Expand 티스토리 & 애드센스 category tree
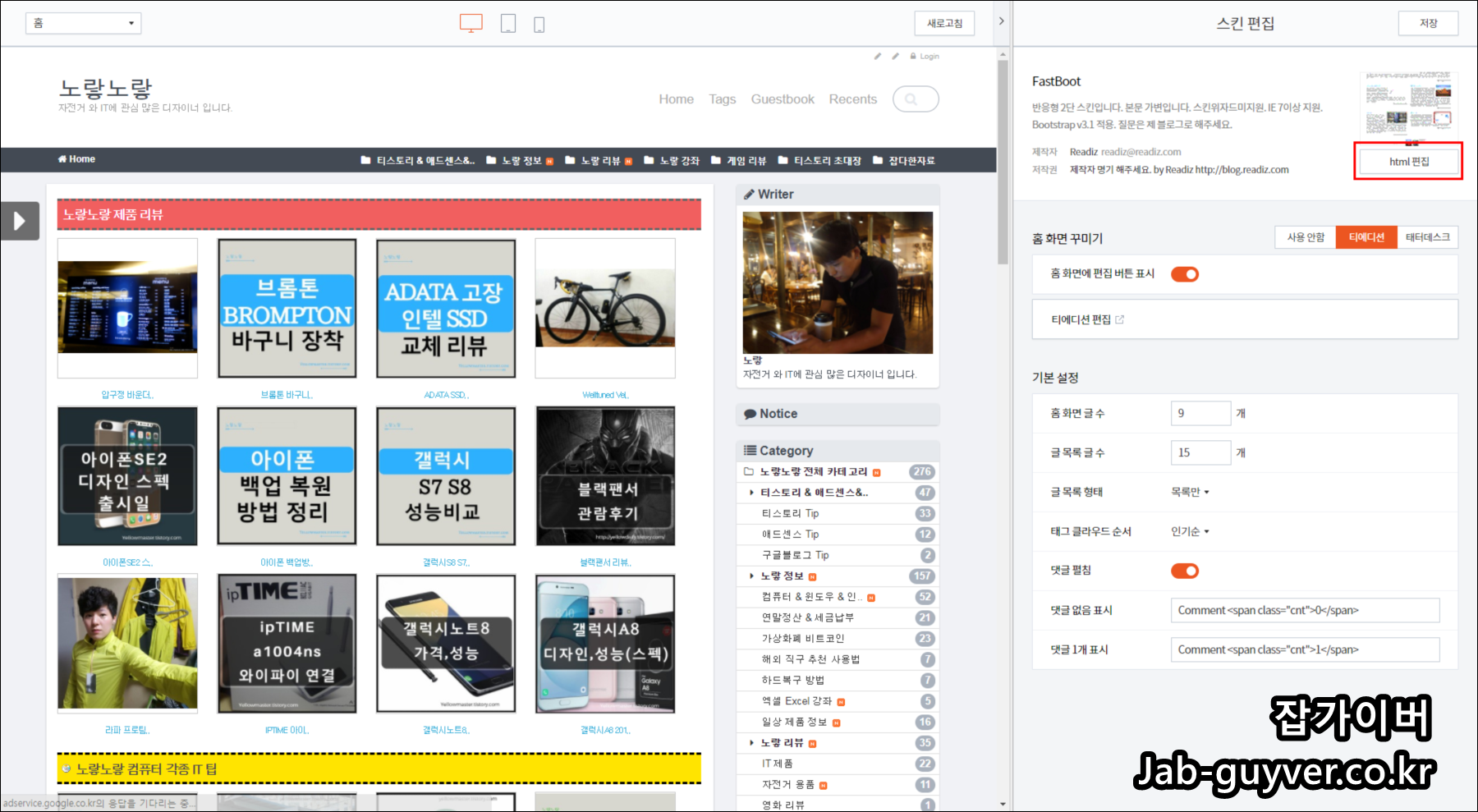 (x=751, y=493)
